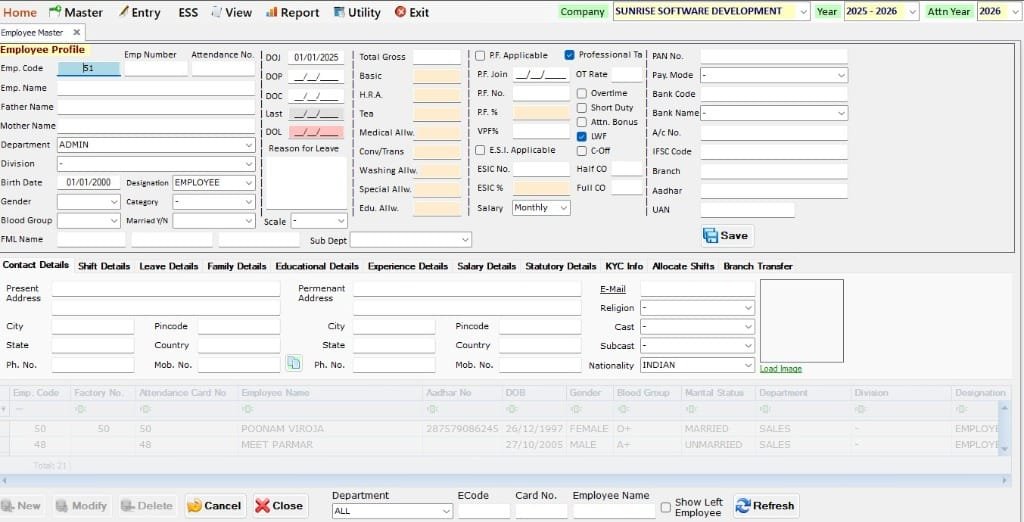Click the Cancel button
This screenshot has width=1024, height=522.
coord(214,506)
